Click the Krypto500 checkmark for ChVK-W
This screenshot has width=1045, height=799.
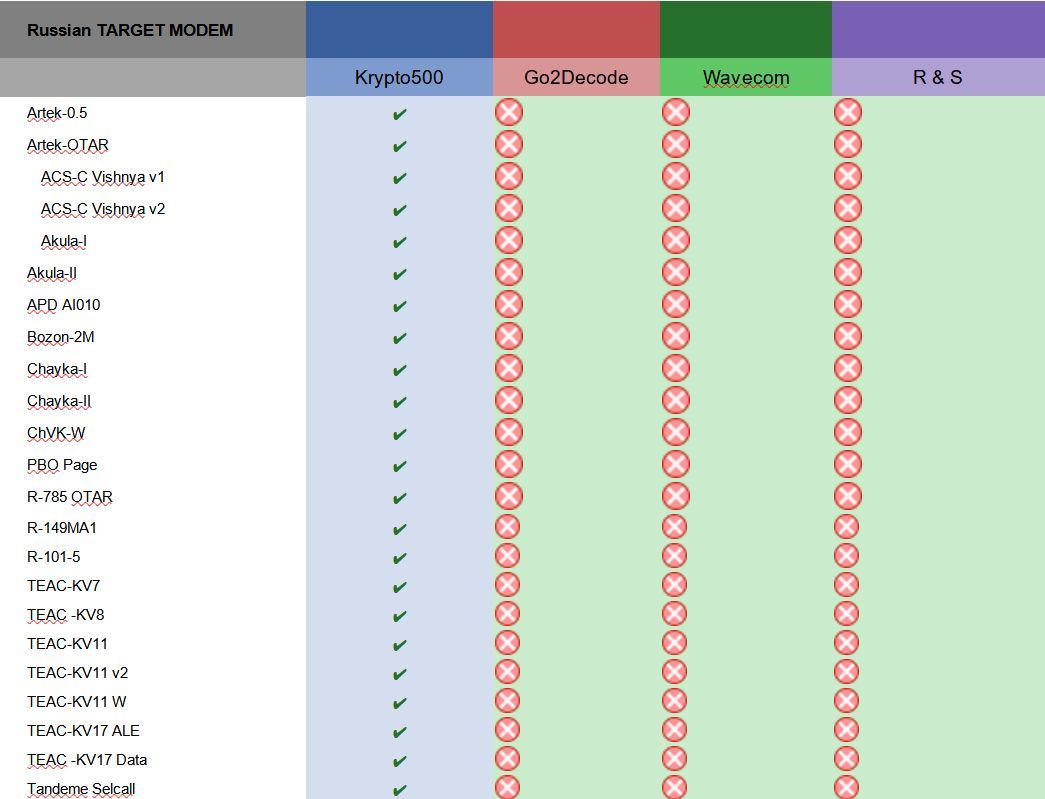coord(399,434)
